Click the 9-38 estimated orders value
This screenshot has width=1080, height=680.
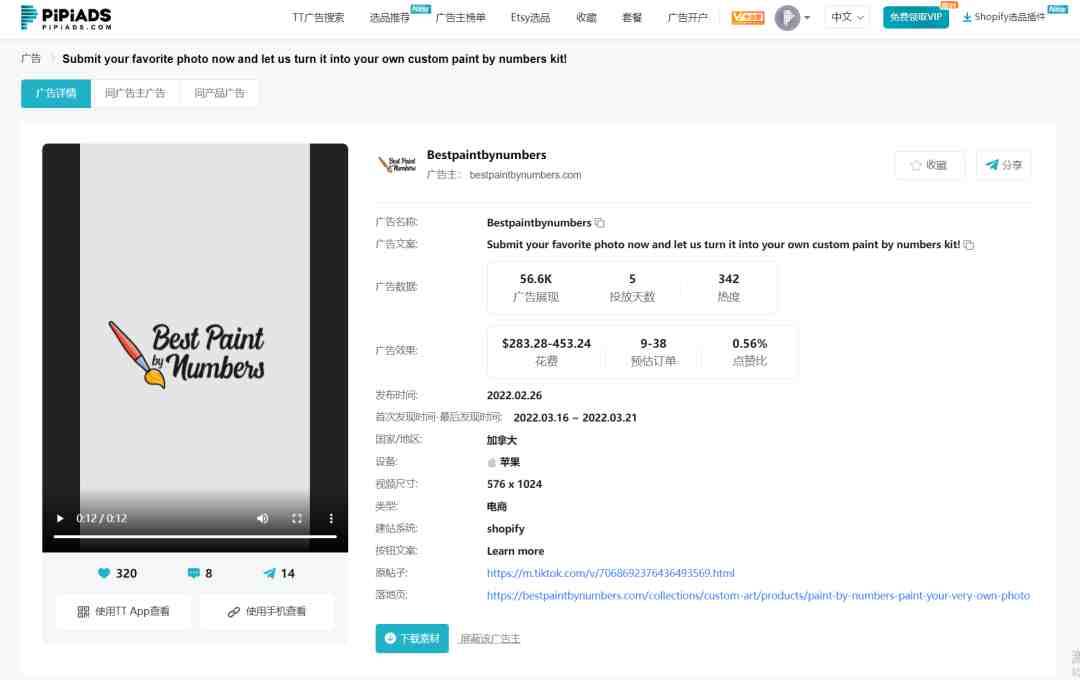(x=653, y=343)
